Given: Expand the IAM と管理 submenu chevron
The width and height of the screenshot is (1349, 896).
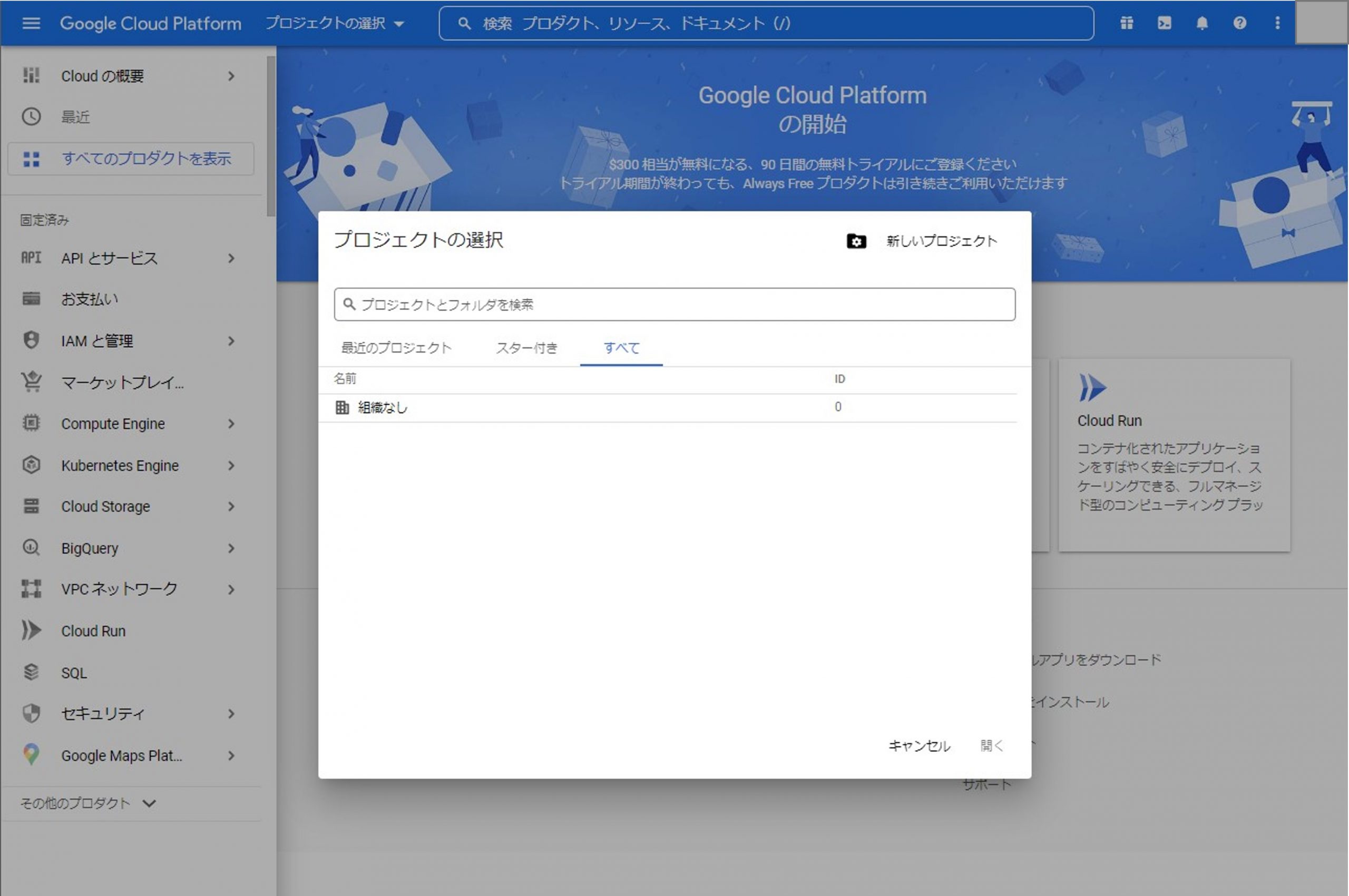Looking at the screenshot, I should point(231,341).
